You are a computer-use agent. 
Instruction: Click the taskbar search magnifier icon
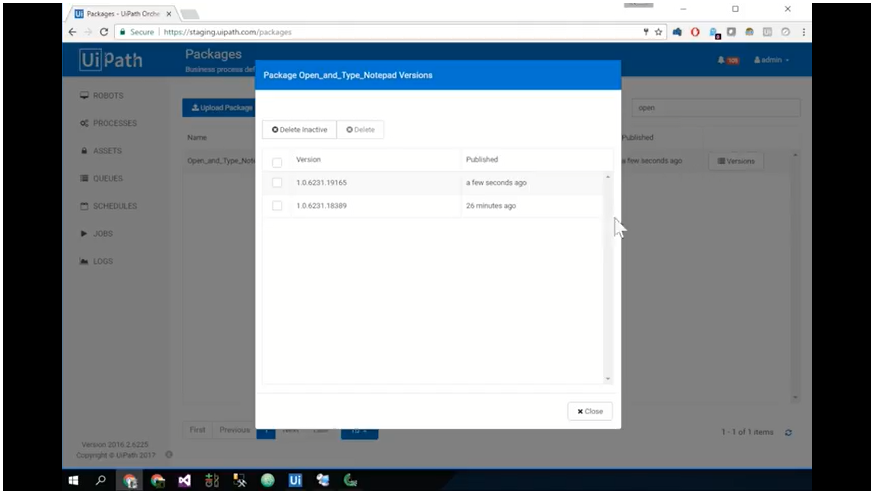(x=101, y=480)
